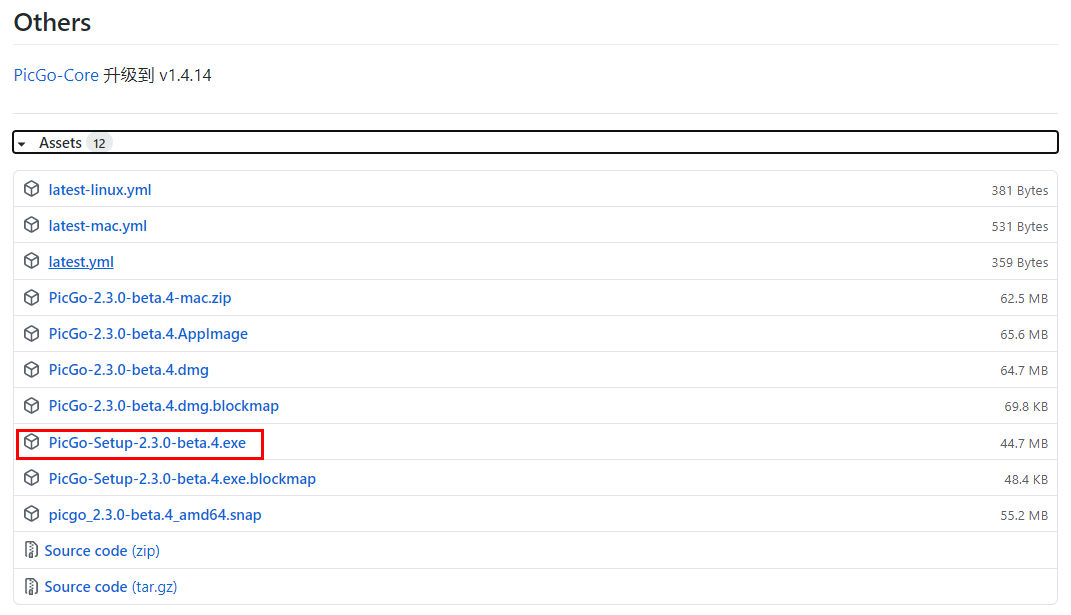This screenshot has height=615, width=1071.
Task: Download PicGo-Setup-2.3.0-beta.4.exe.blockmap file
Action: (x=182, y=479)
